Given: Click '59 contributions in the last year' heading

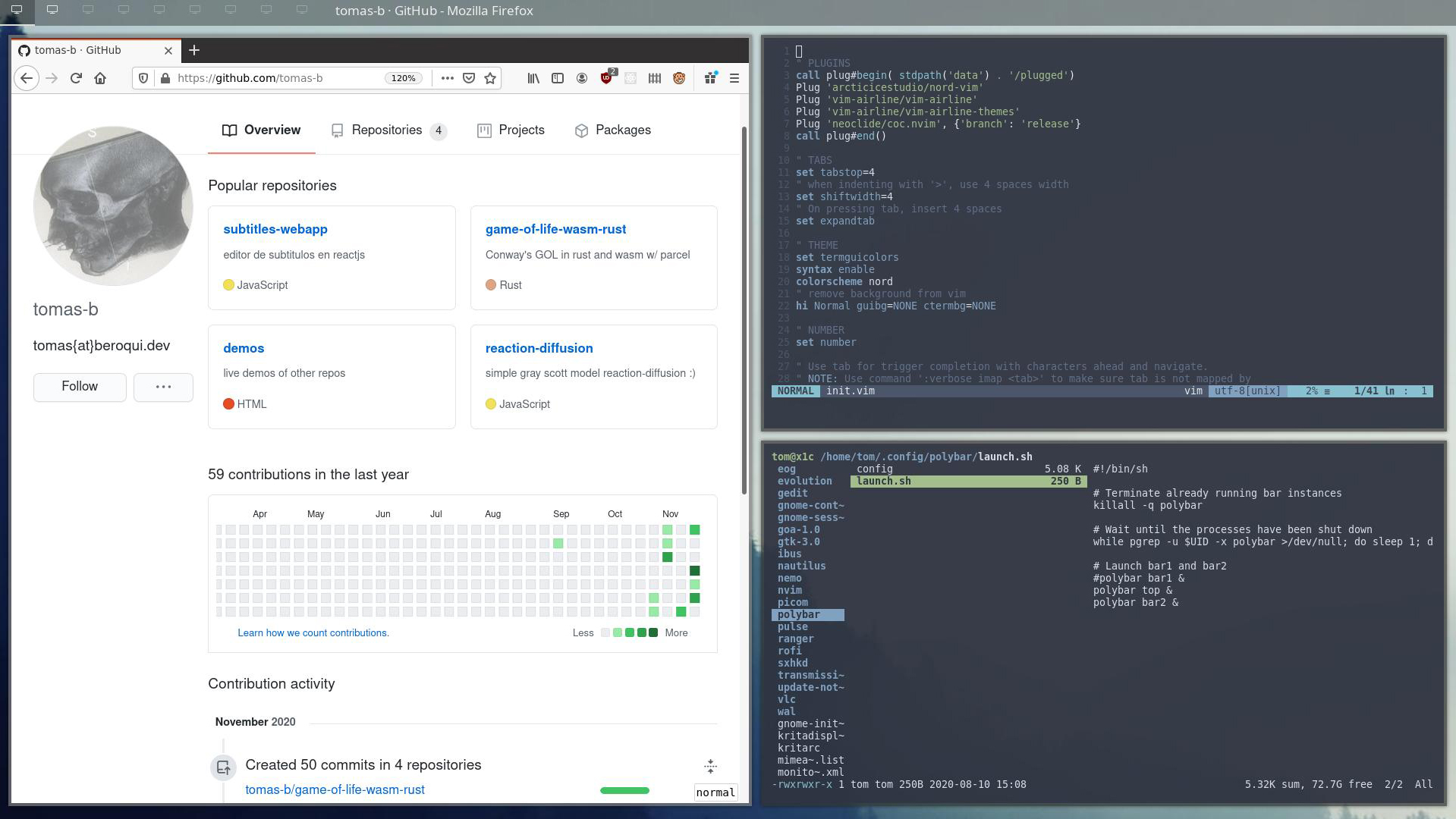Looking at the screenshot, I should [x=309, y=475].
